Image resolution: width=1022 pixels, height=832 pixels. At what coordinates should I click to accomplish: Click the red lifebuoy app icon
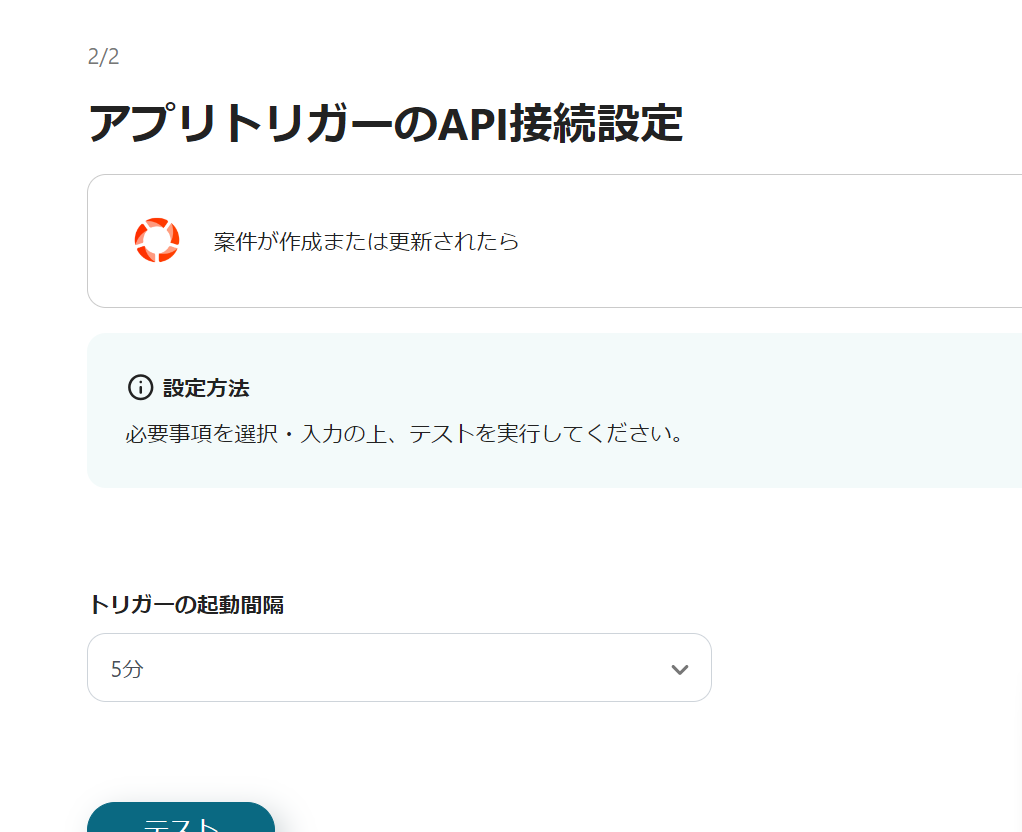(x=157, y=241)
